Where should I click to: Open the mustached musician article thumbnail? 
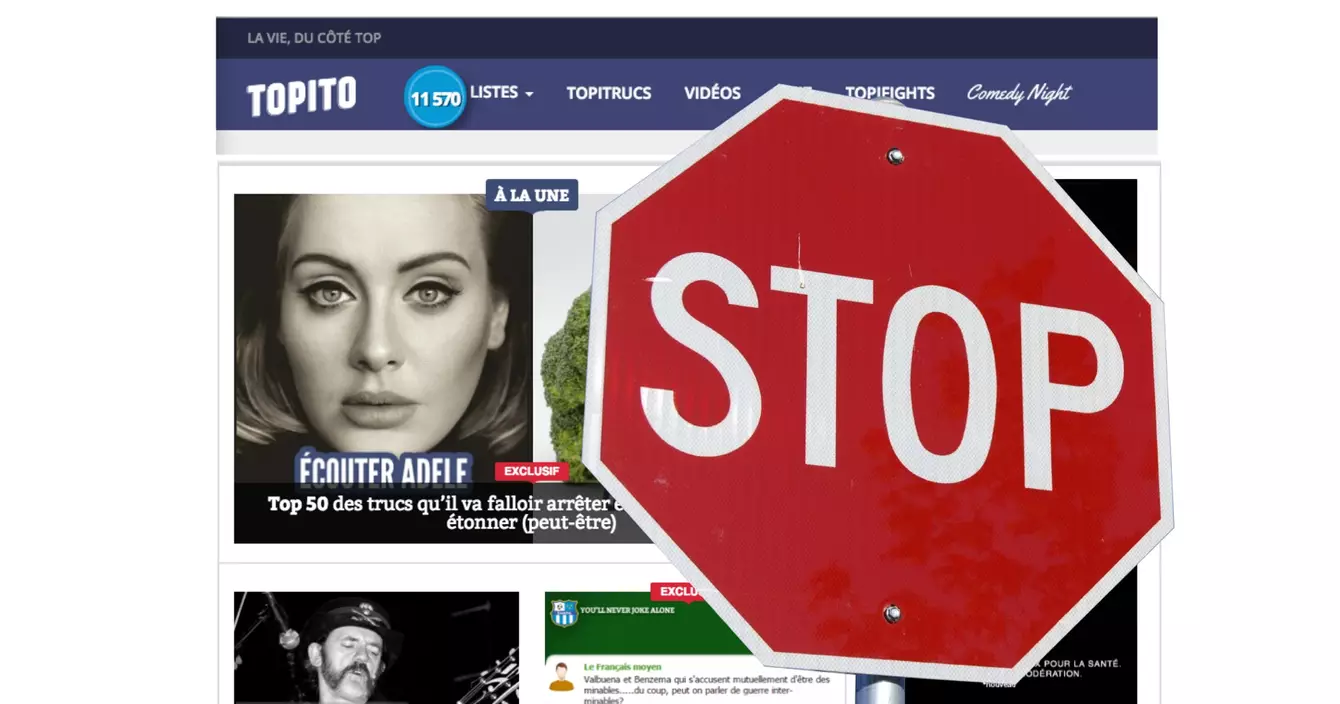[x=376, y=648]
